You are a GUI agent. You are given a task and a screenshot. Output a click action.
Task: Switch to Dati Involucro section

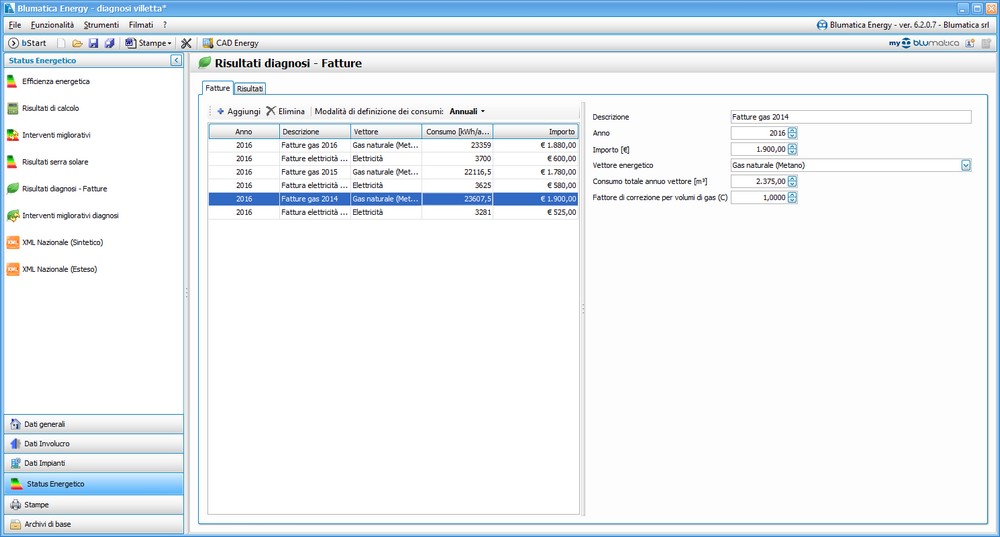point(94,444)
